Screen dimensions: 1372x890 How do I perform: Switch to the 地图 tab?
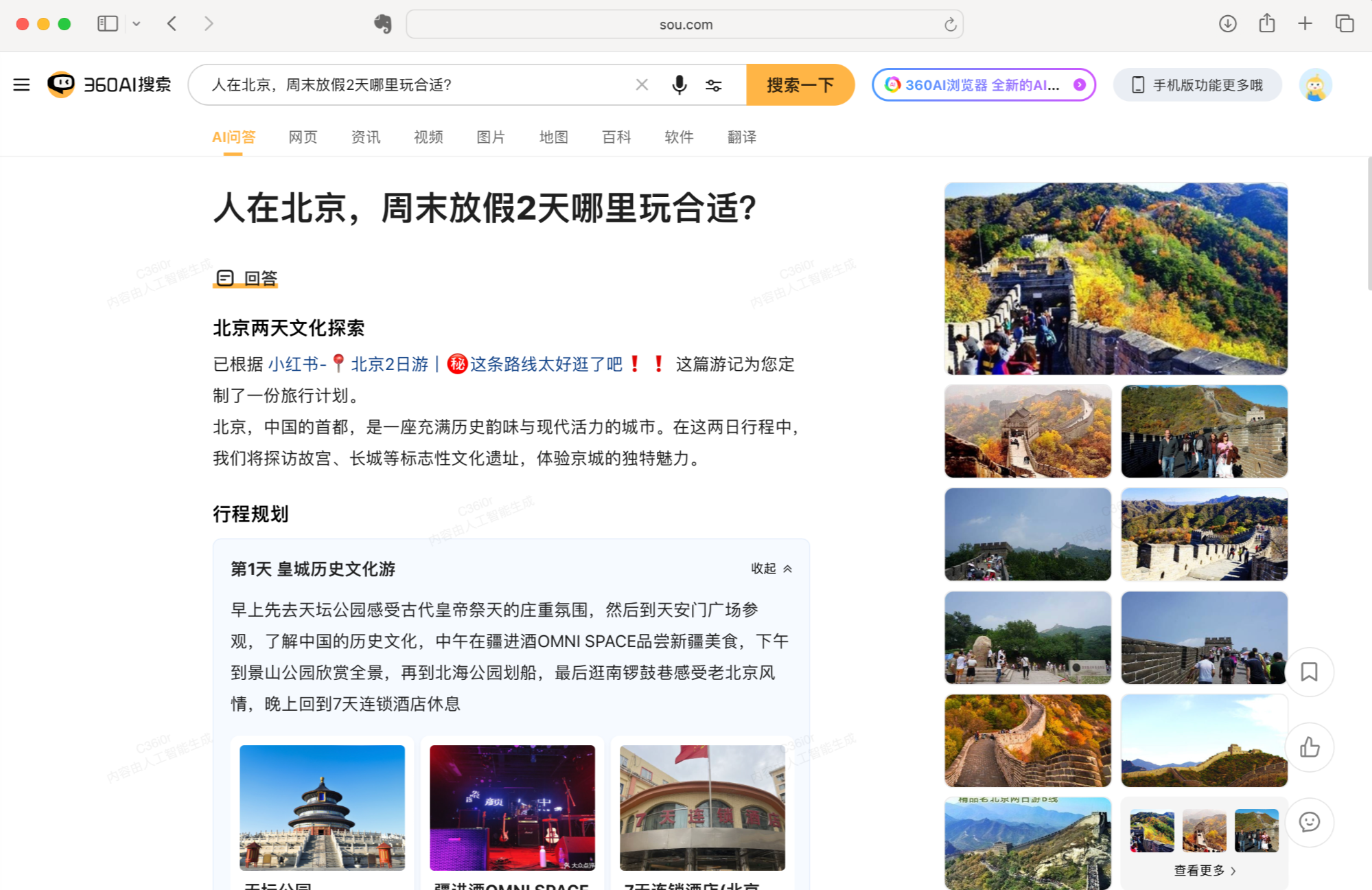(554, 137)
